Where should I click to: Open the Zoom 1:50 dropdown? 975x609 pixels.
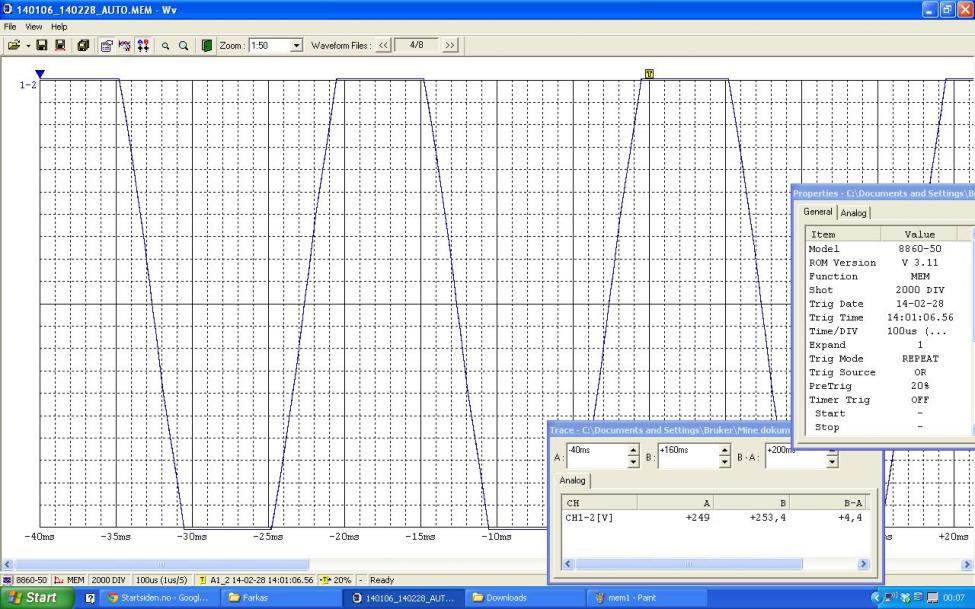coord(295,46)
